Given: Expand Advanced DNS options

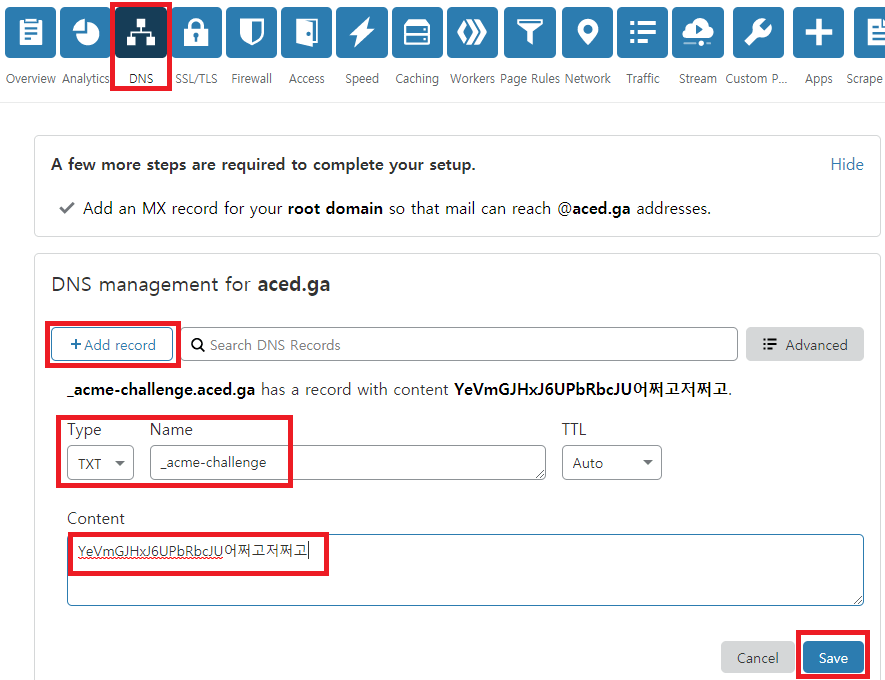Looking at the screenshot, I should (804, 344).
